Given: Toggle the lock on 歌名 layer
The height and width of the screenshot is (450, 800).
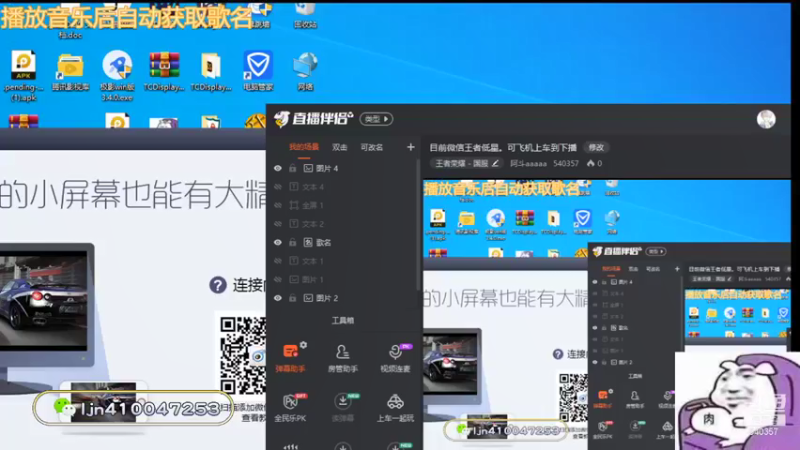Looking at the screenshot, I should (x=292, y=242).
